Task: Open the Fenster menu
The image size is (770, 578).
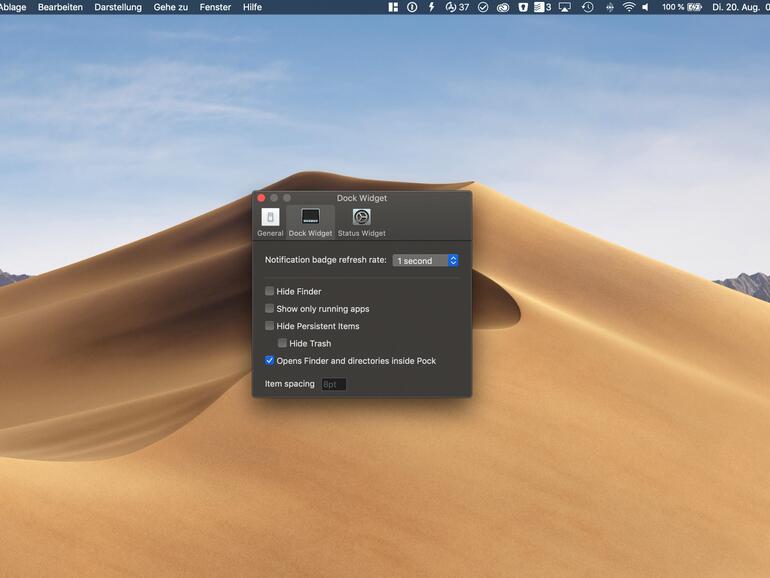Action: [x=215, y=7]
